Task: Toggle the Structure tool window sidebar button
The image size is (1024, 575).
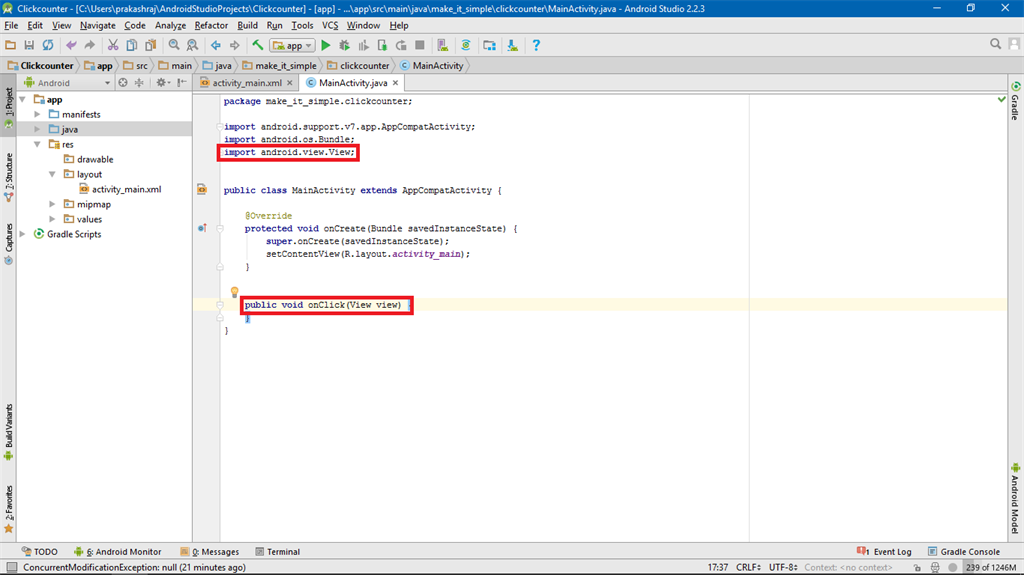Action: click(8, 174)
